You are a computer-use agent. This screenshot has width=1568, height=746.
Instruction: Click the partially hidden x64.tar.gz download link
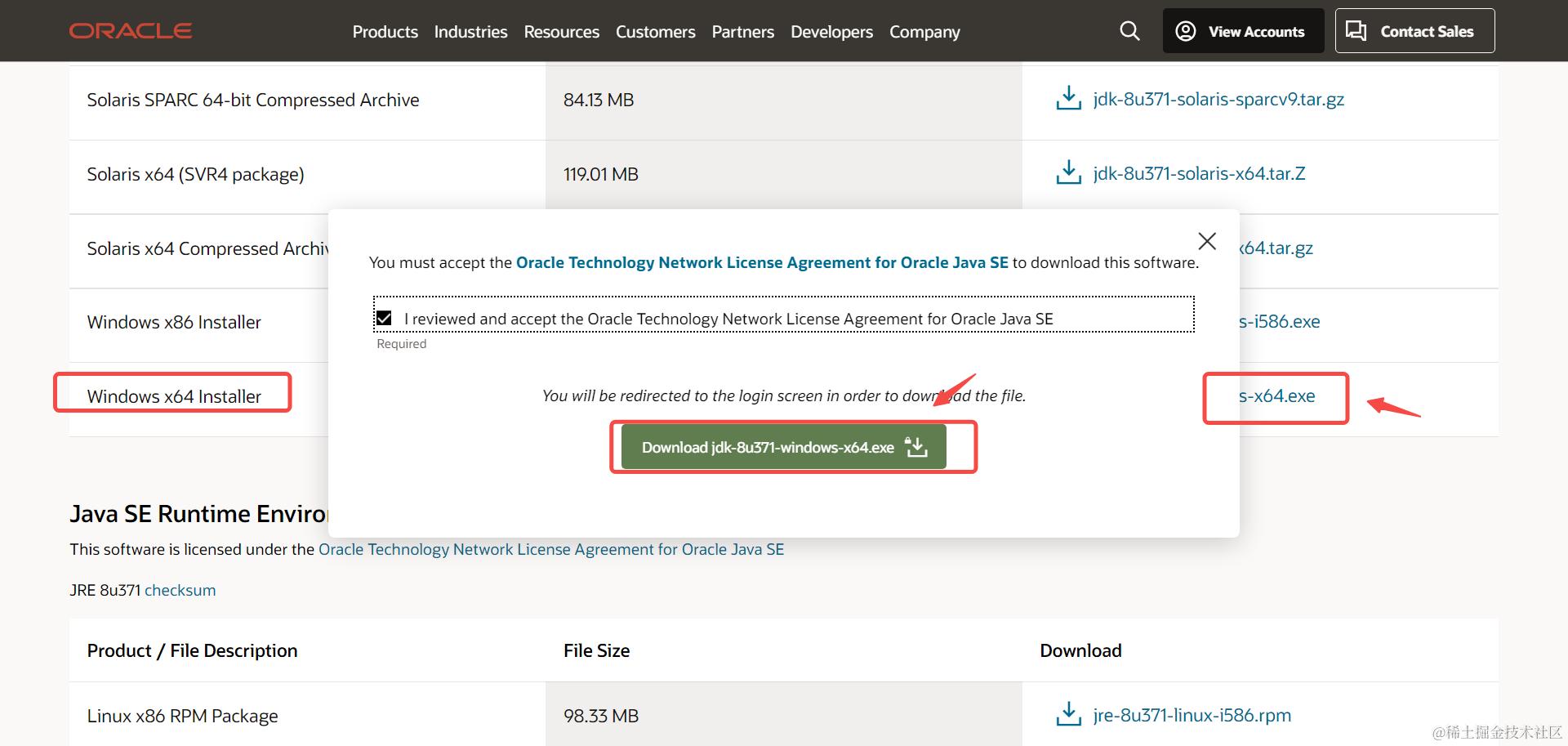coord(1276,248)
